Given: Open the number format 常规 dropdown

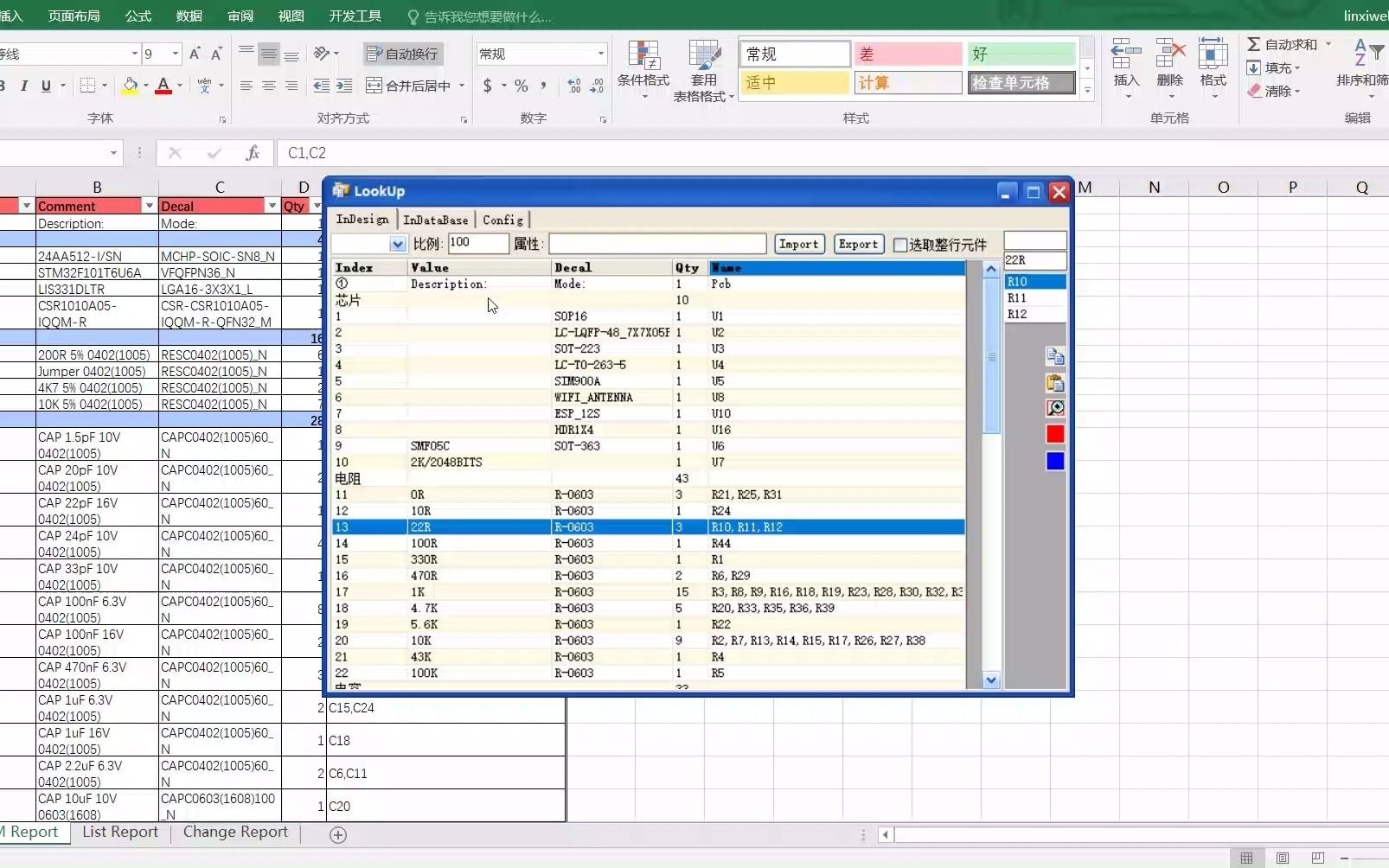Looking at the screenshot, I should click(x=601, y=54).
